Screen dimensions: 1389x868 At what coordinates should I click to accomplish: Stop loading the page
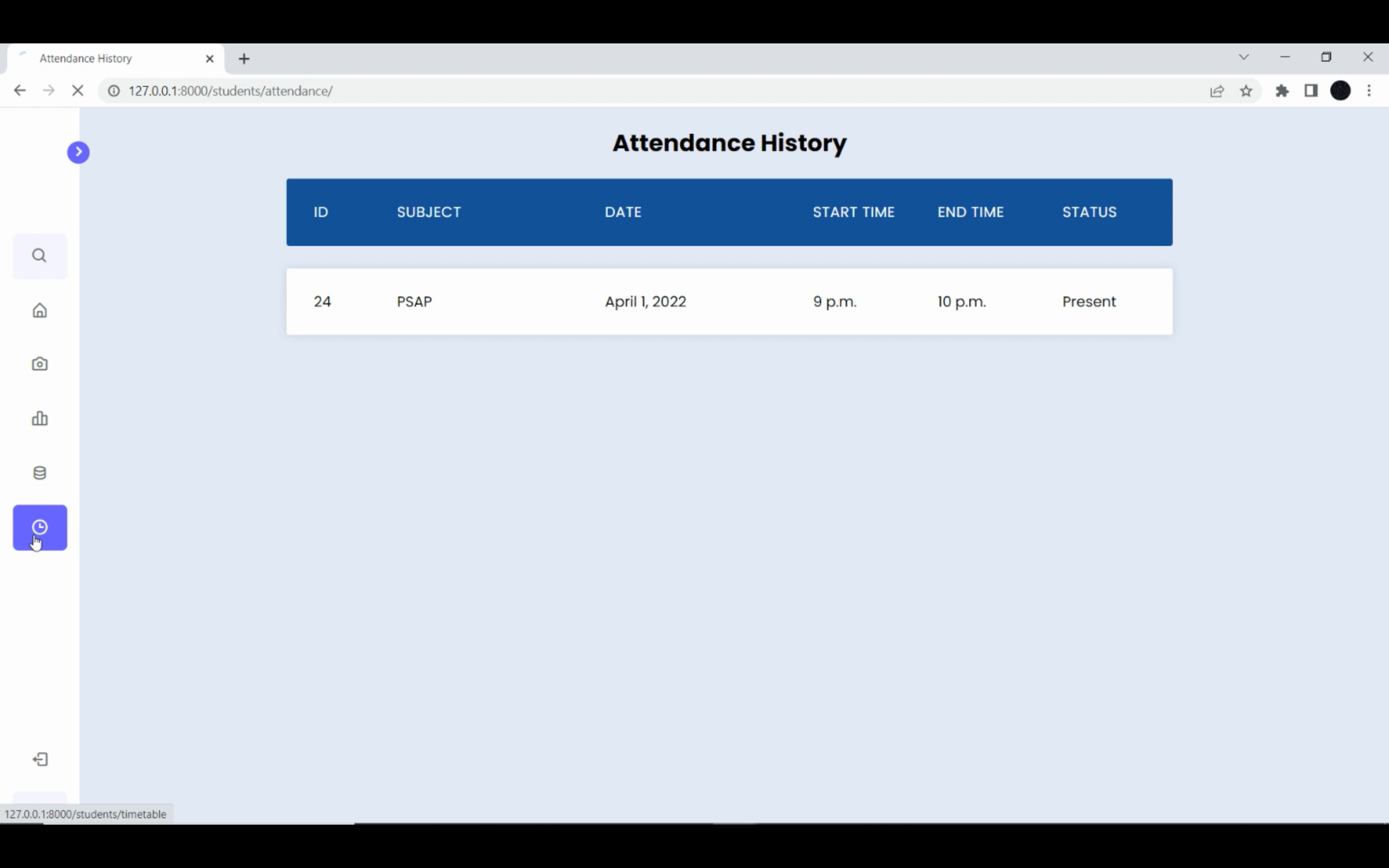(78, 90)
